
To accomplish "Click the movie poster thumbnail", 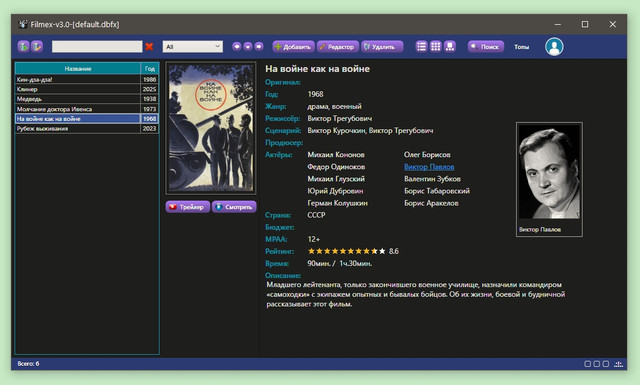I will [211, 128].
